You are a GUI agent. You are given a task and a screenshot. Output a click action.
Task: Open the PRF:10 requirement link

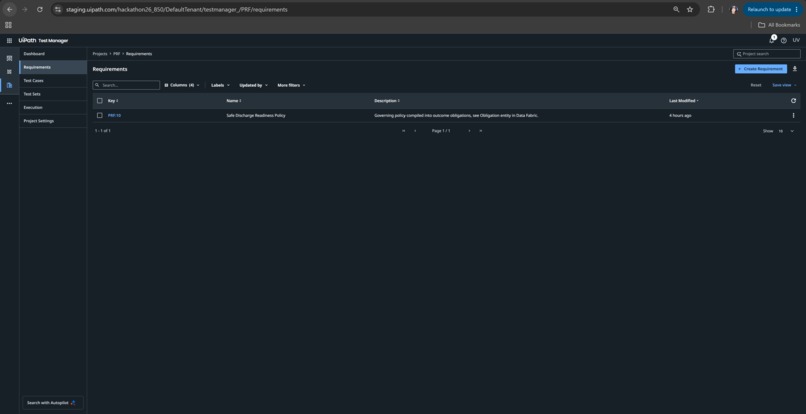tap(114, 115)
